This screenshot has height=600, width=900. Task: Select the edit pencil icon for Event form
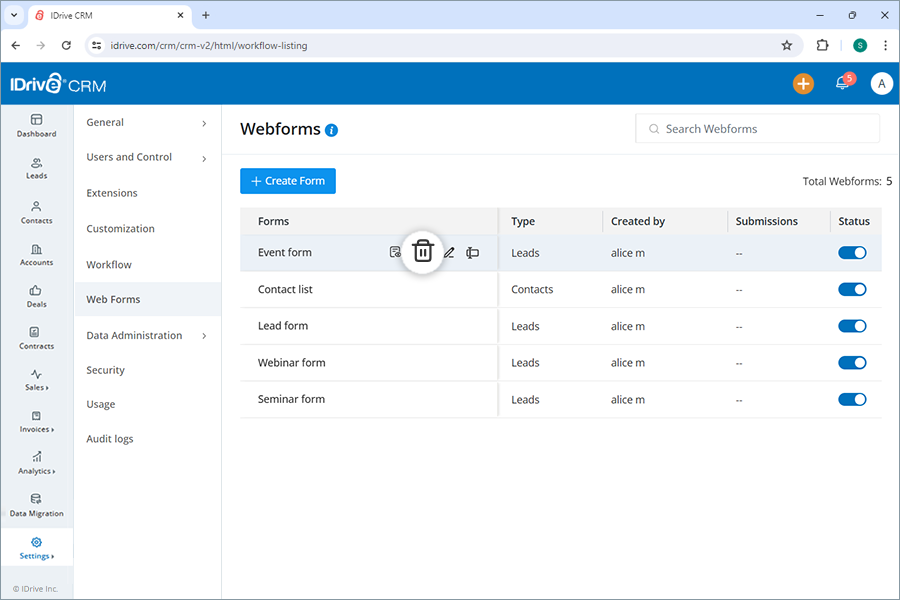[448, 252]
